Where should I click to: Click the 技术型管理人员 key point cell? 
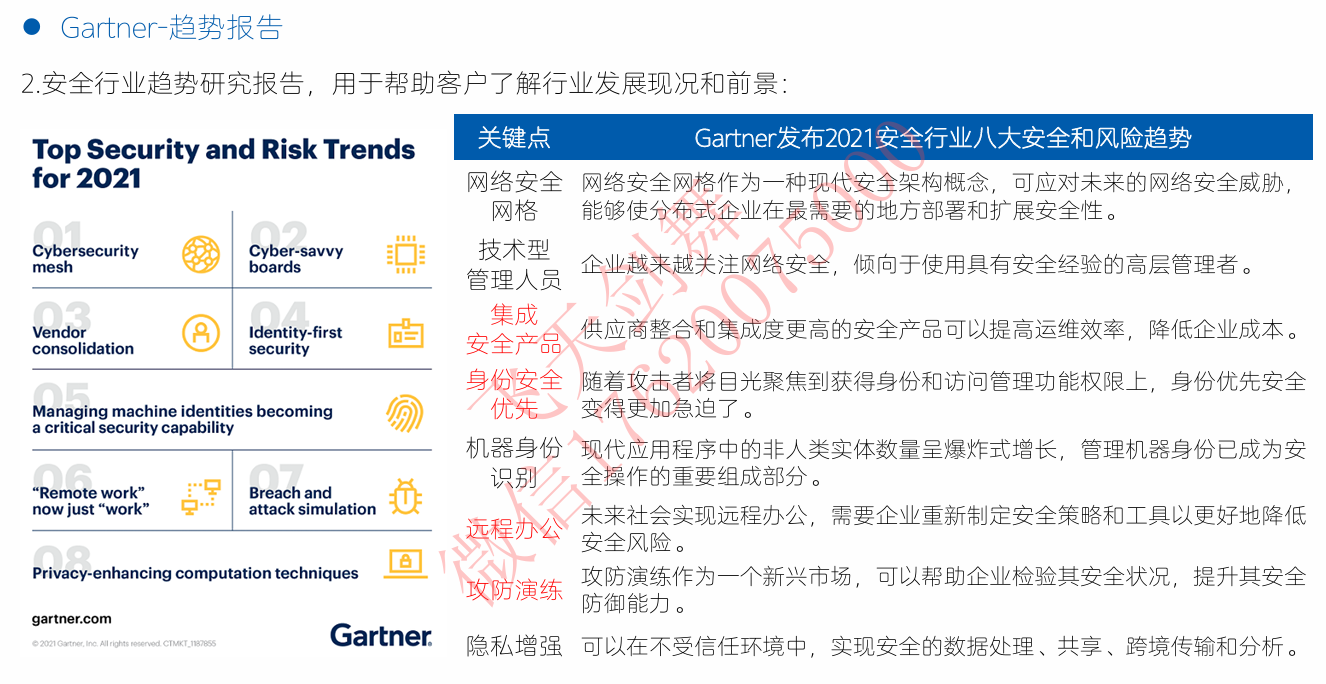point(514,265)
